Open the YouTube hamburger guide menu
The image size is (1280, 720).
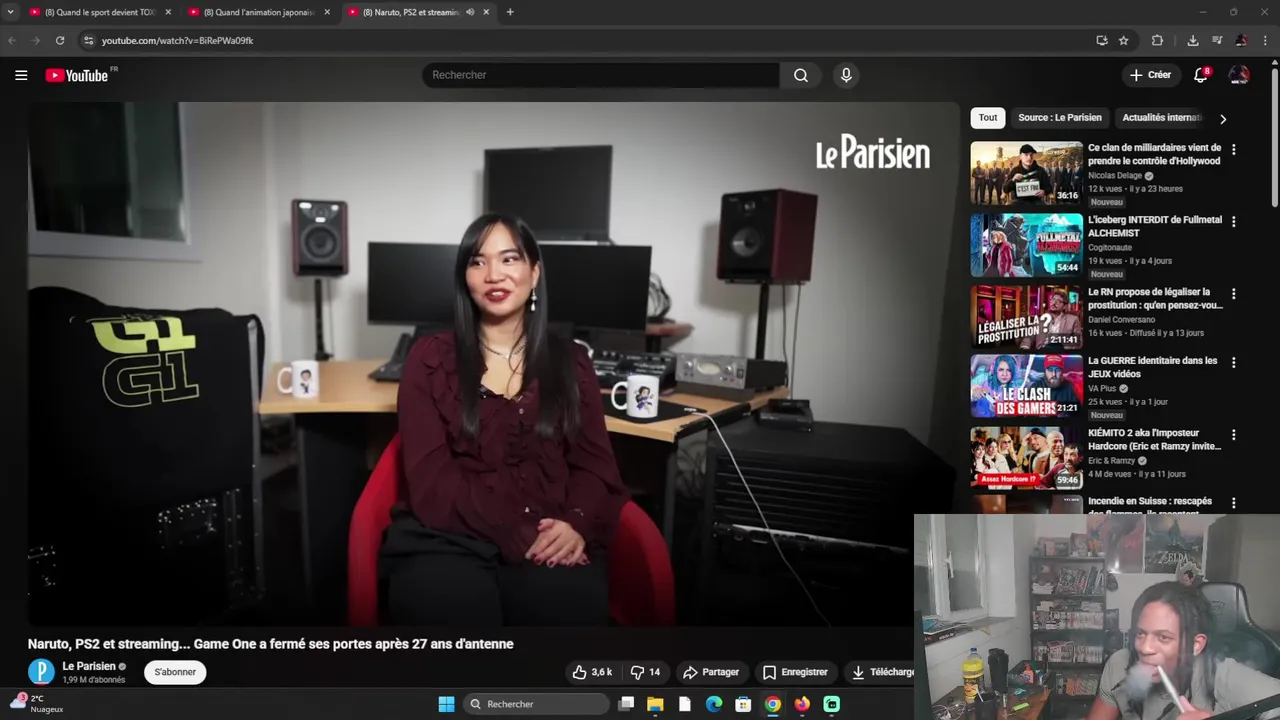pyautogui.click(x=21, y=75)
